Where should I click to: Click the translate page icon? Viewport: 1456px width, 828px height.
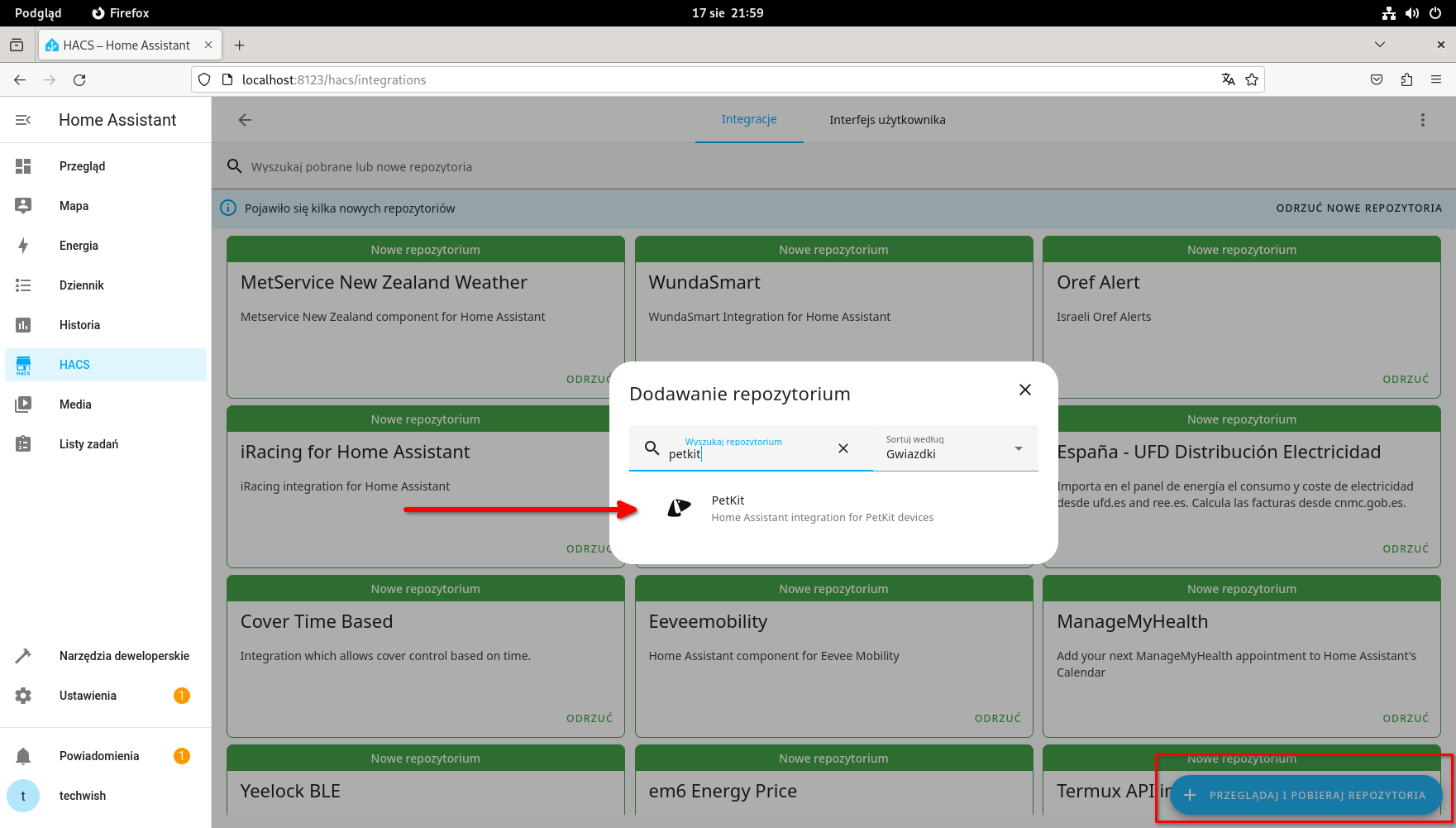tap(1229, 80)
